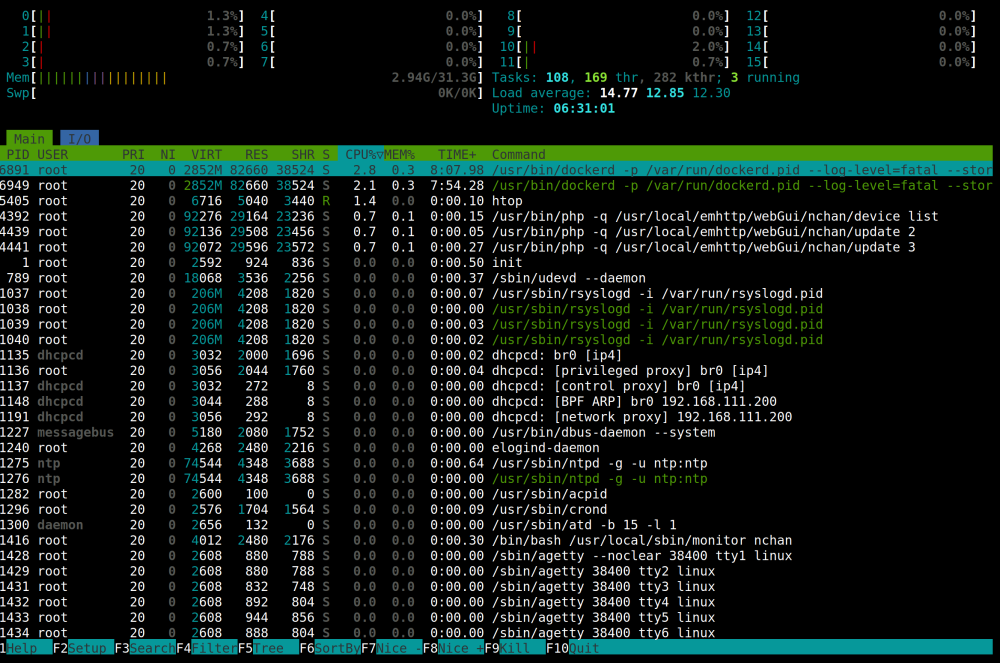Click F9 Kill
Image resolution: width=1000 pixels, height=663 pixels.
click(515, 648)
